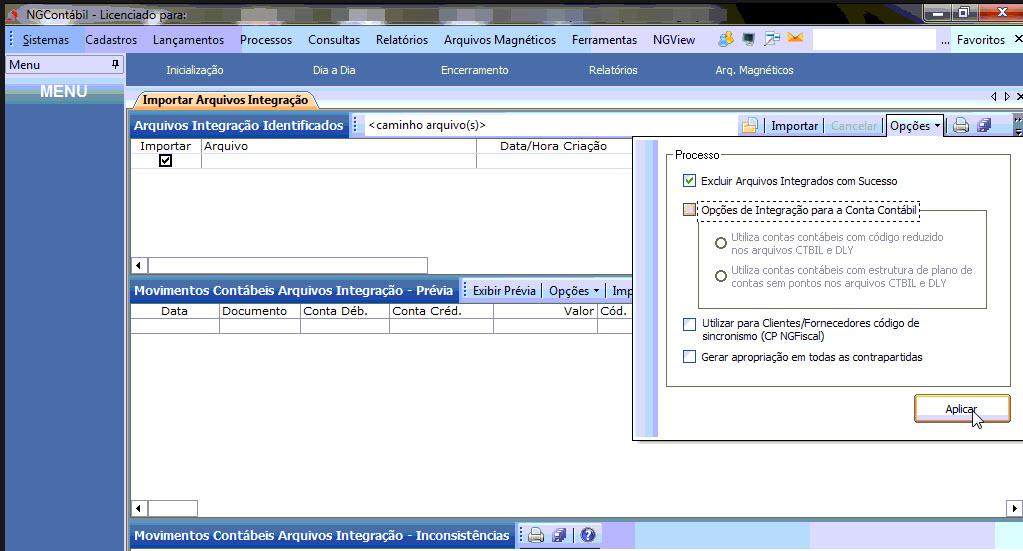1023x551 pixels.
Task: Click the computer monitor icon in the top toolbar
Action: [x=748, y=39]
